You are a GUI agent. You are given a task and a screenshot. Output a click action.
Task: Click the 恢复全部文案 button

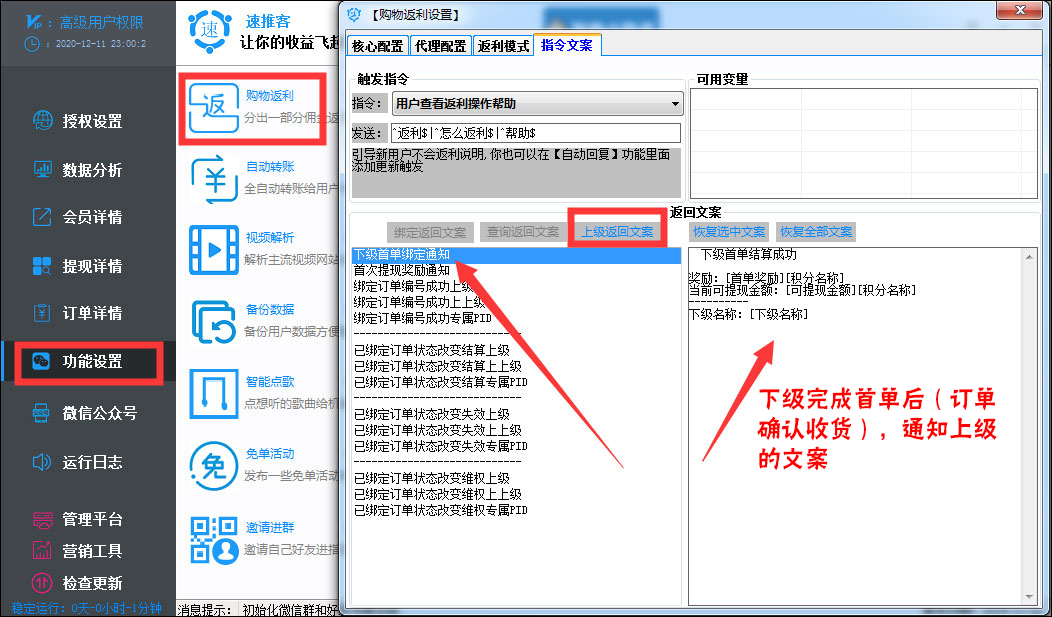click(x=816, y=232)
